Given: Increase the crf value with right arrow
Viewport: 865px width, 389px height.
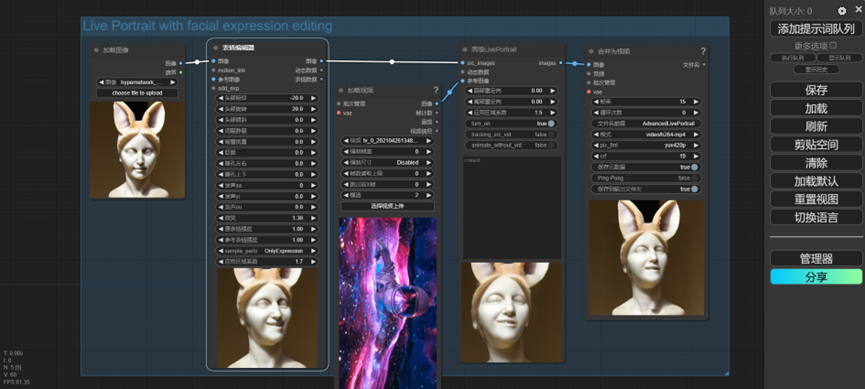Looking at the screenshot, I should tap(695, 156).
